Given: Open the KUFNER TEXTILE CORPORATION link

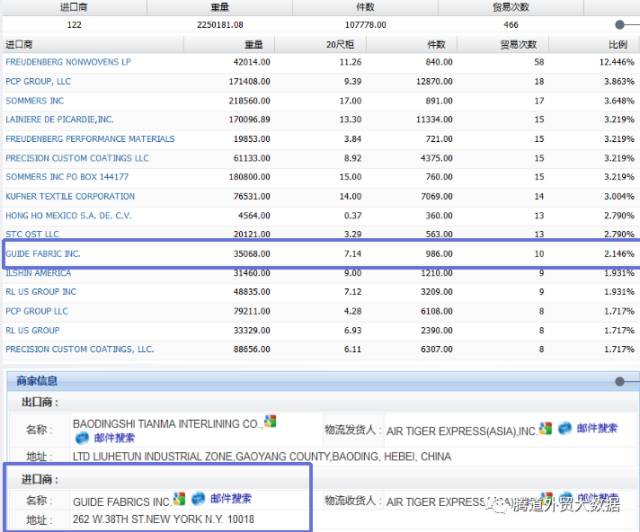Looking at the screenshot, I should pos(70,196).
